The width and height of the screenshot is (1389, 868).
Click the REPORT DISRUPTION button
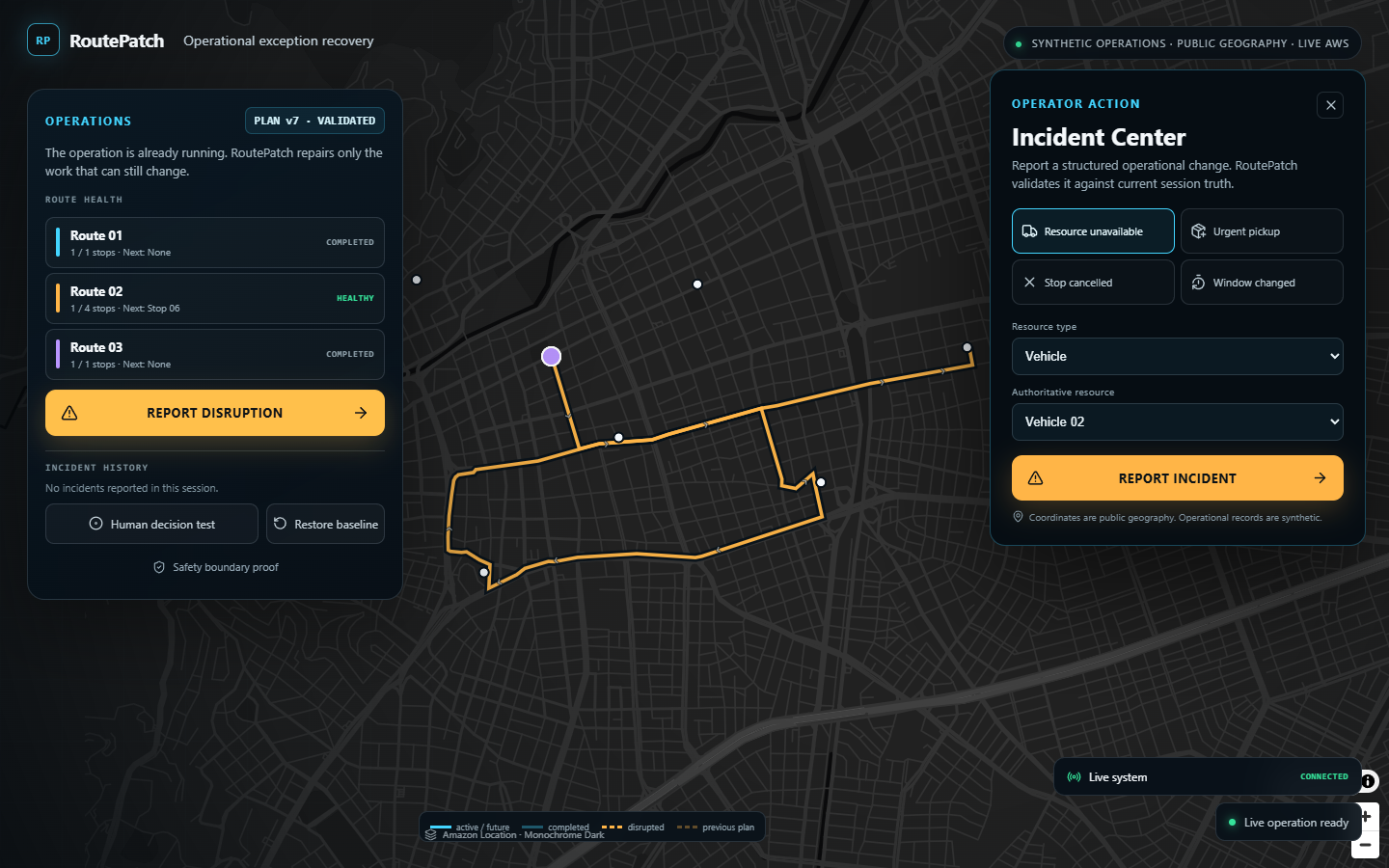pyautogui.click(x=215, y=413)
